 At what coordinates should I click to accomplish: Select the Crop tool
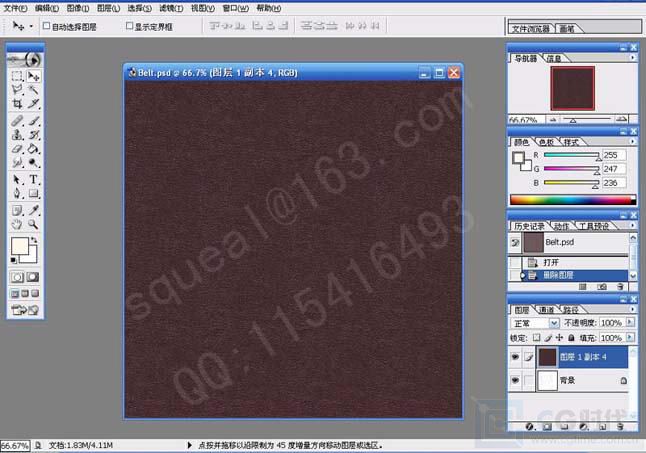17,103
